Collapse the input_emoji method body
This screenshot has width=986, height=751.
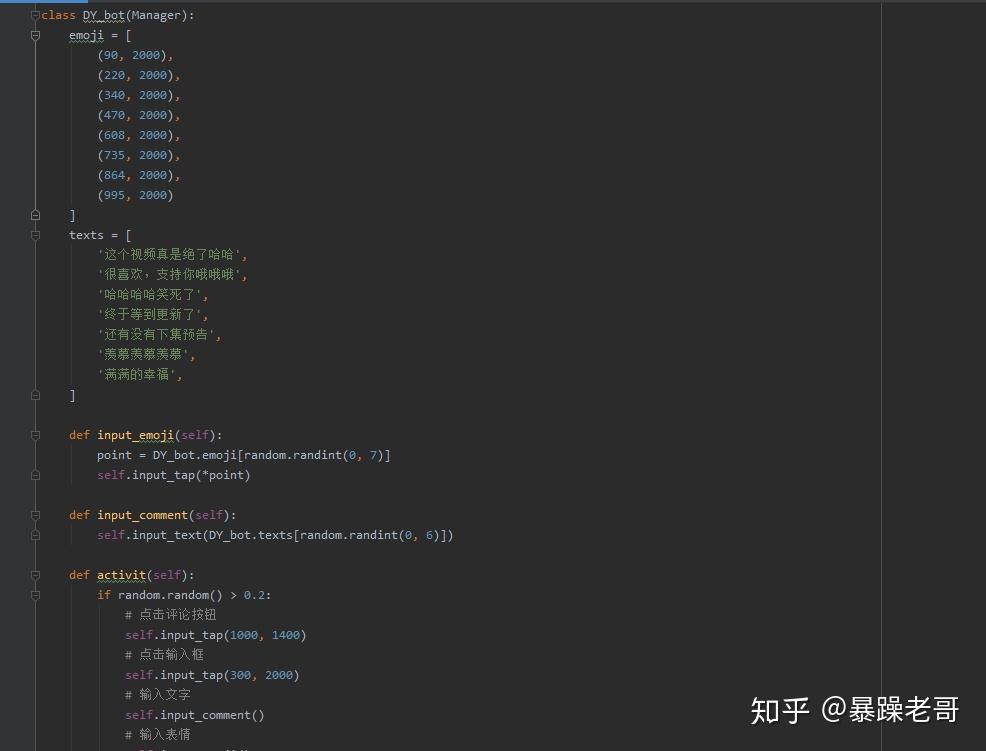coord(35,435)
